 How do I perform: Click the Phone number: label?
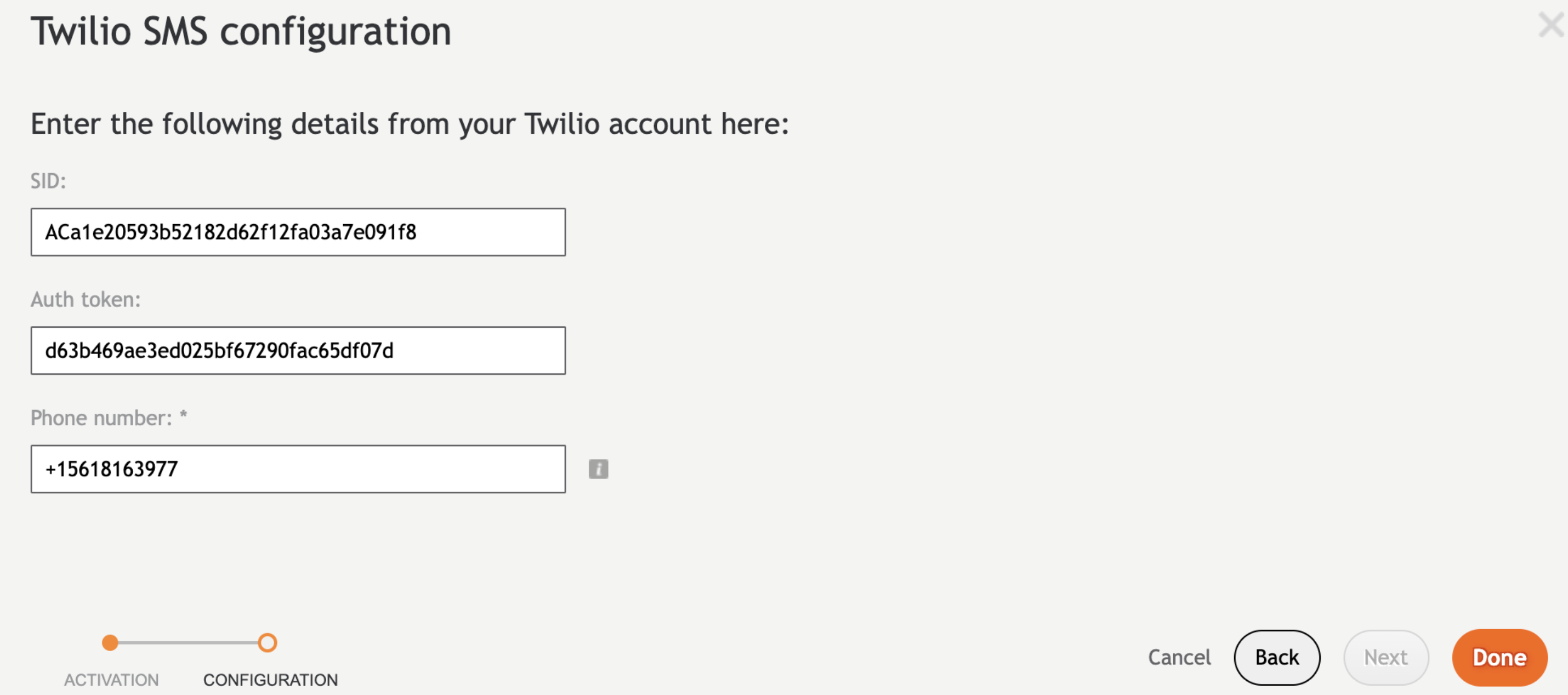point(101,418)
